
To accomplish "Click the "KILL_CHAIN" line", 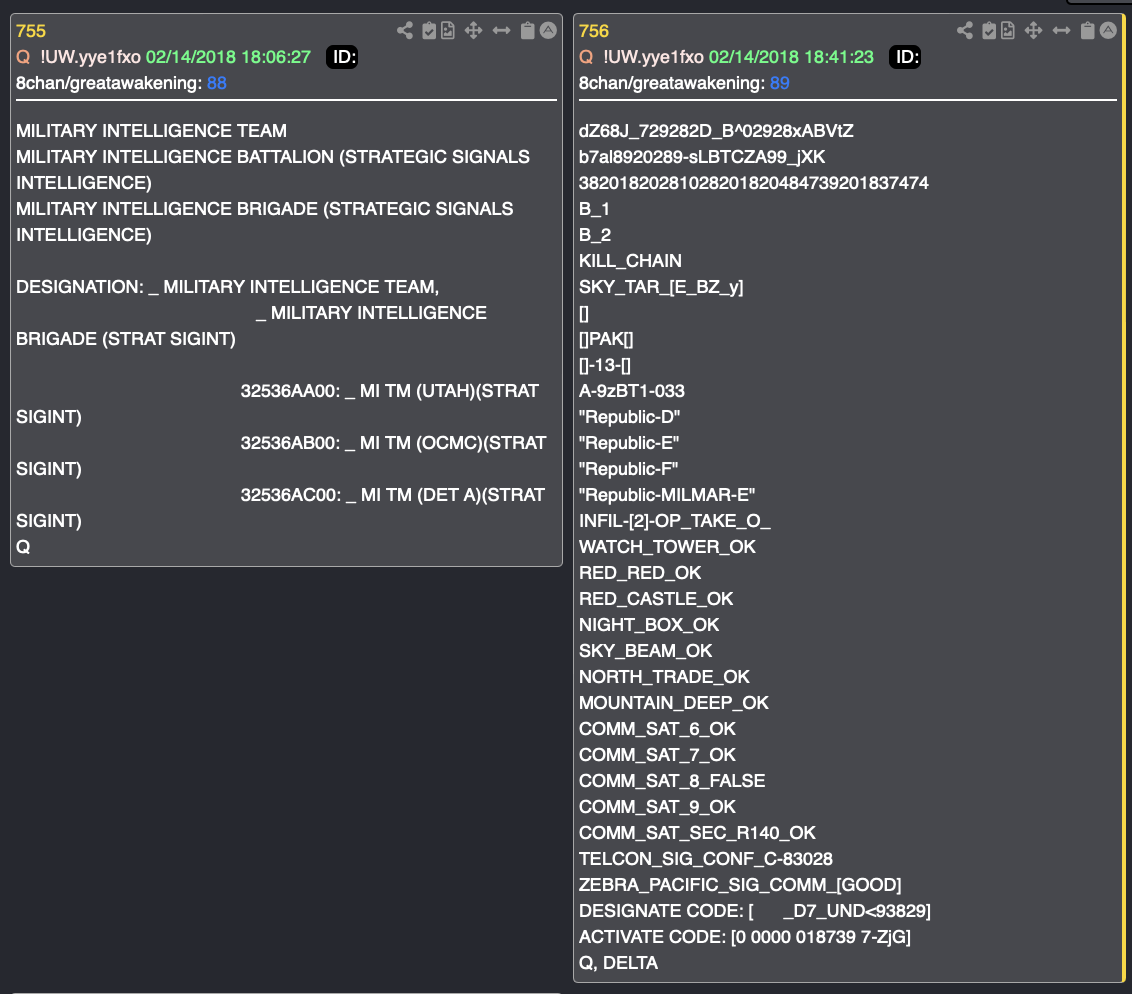I will pyautogui.click(x=630, y=261).
